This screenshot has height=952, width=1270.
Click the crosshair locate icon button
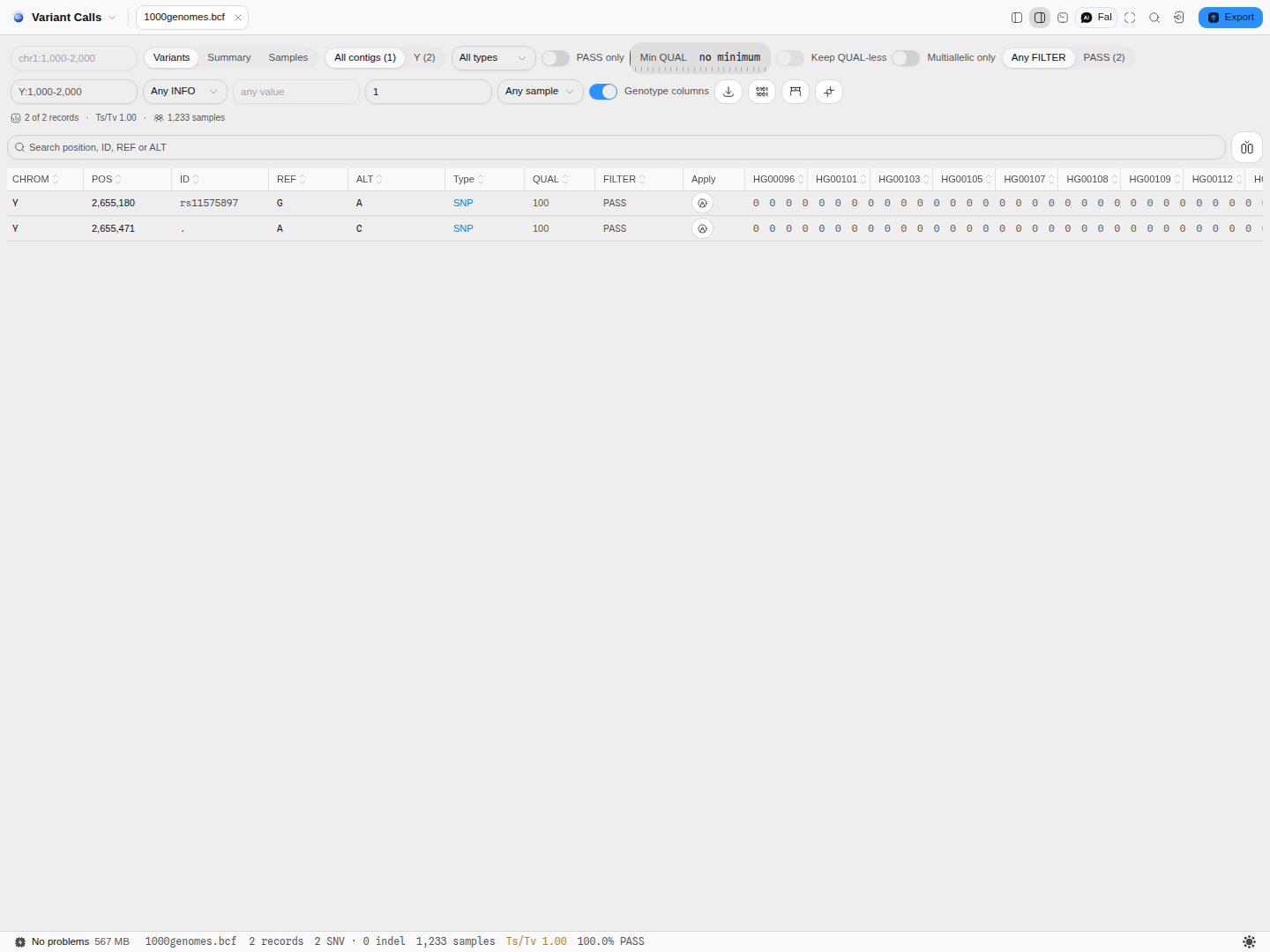(829, 92)
